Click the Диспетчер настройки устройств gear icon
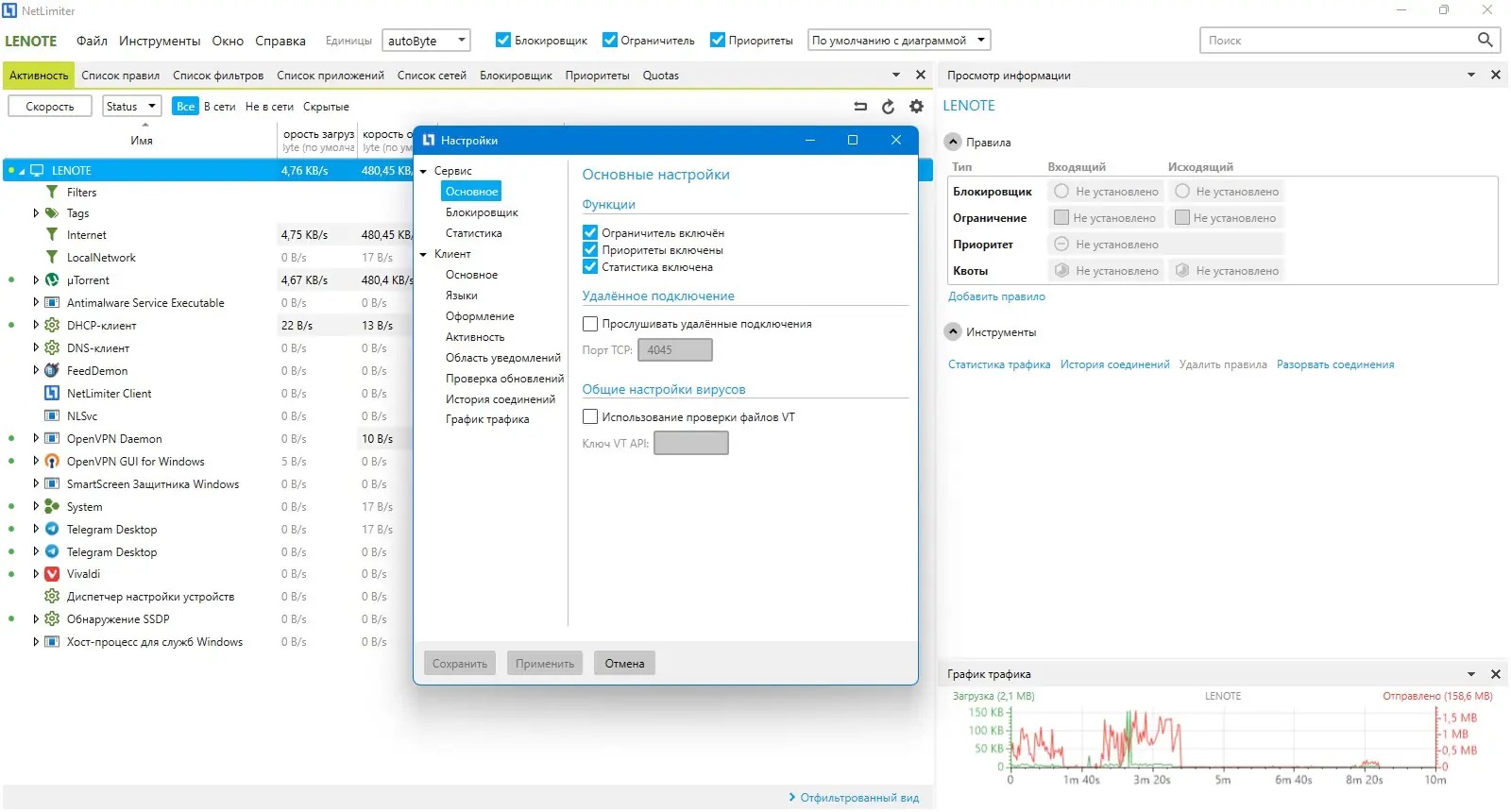Viewport: 1511px width, 812px height. pyautogui.click(x=52, y=597)
